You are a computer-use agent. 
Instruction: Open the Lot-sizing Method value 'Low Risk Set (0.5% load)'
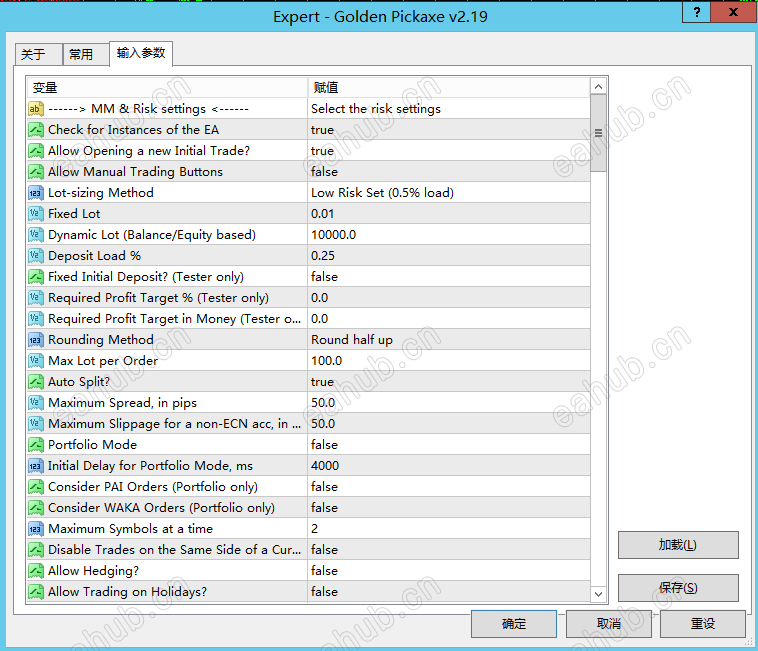coord(449,193)
